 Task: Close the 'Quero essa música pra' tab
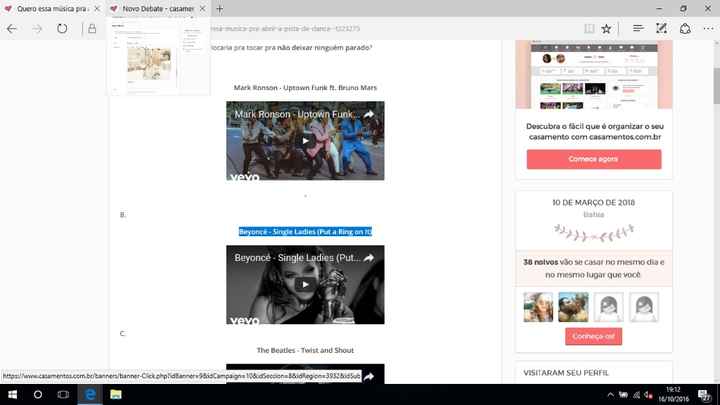pyautogui.click(x=97, y=8)
